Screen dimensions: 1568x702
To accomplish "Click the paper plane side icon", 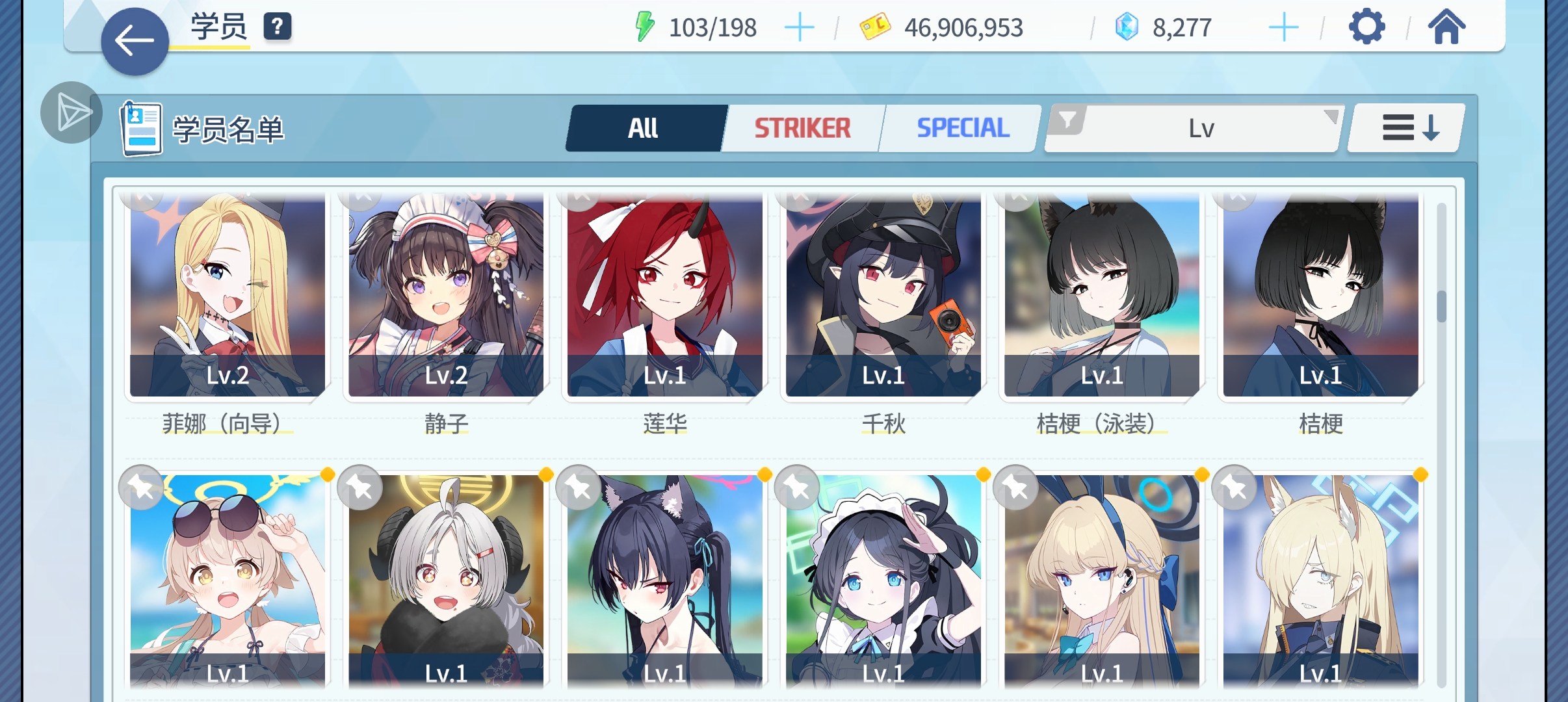I will (x=72, y=112).
